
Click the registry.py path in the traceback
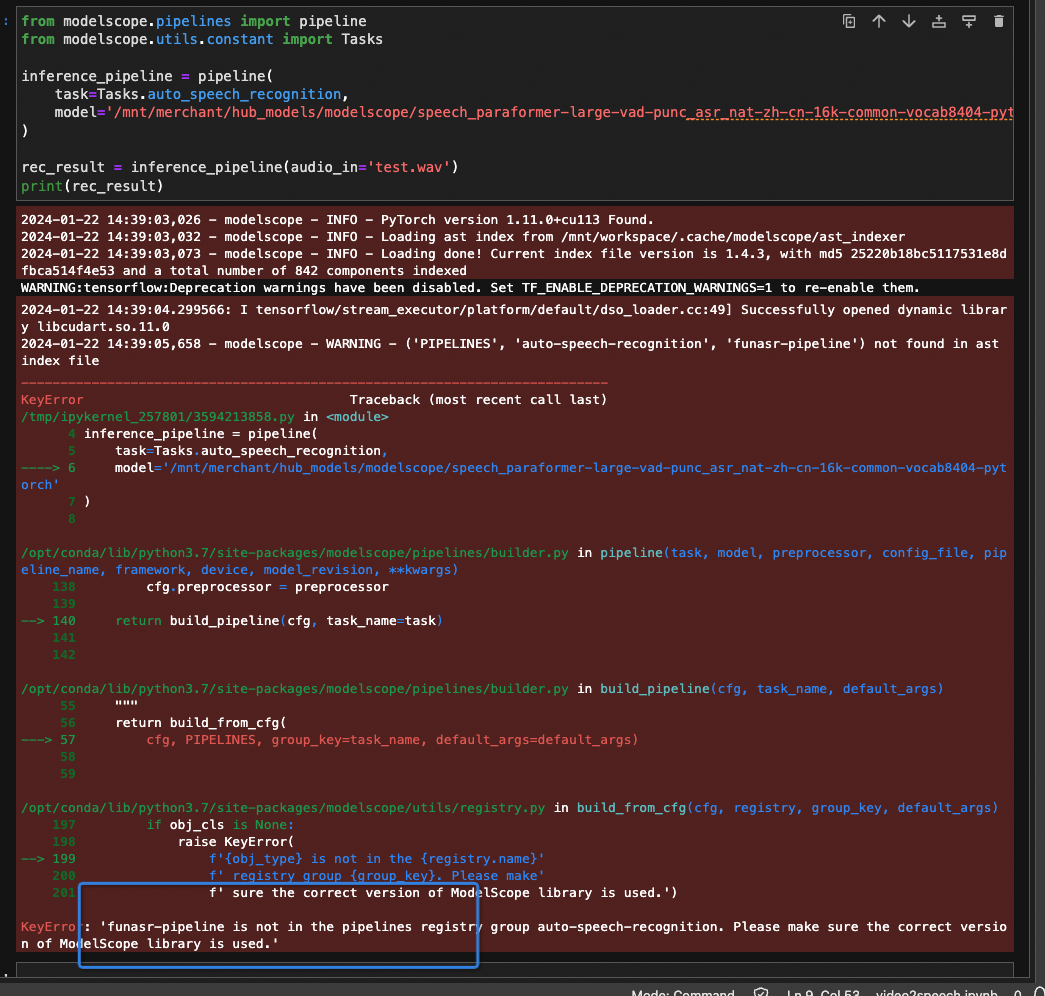(x=283, y=808)
